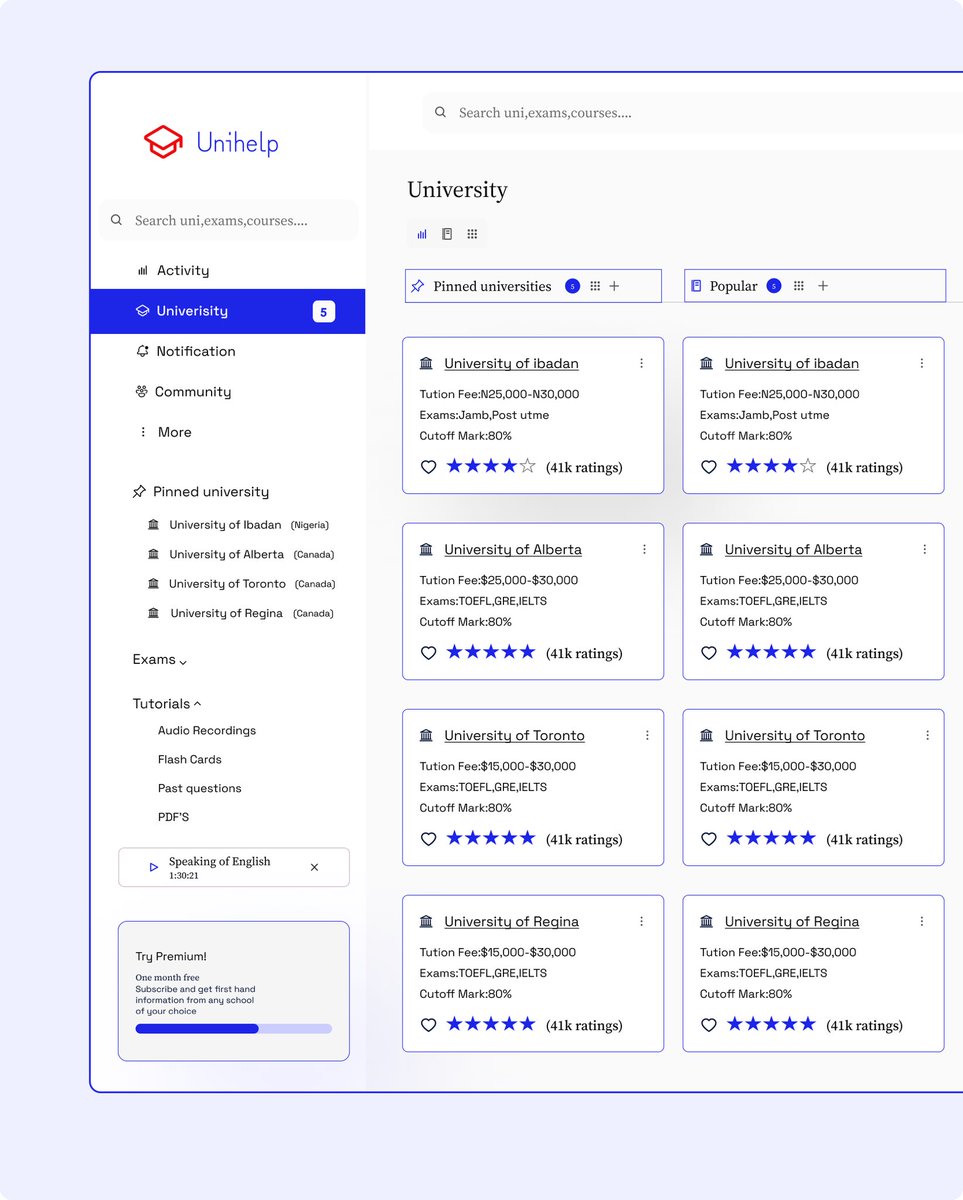This screenshot has width=963, height=1200.
Task: Open the three-dot menu on University of Toronto card
Action: point(646,735)
